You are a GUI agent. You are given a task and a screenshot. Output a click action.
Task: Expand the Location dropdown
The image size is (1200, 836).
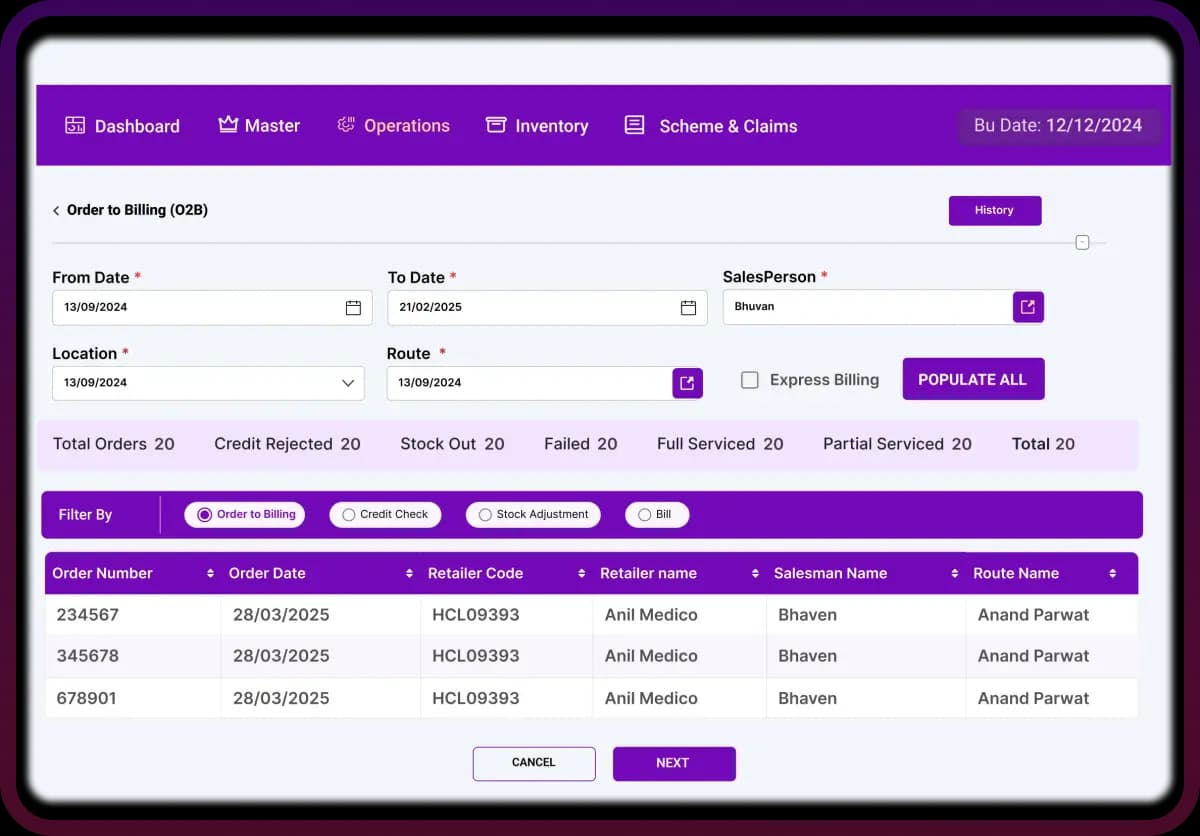[348, 383]
